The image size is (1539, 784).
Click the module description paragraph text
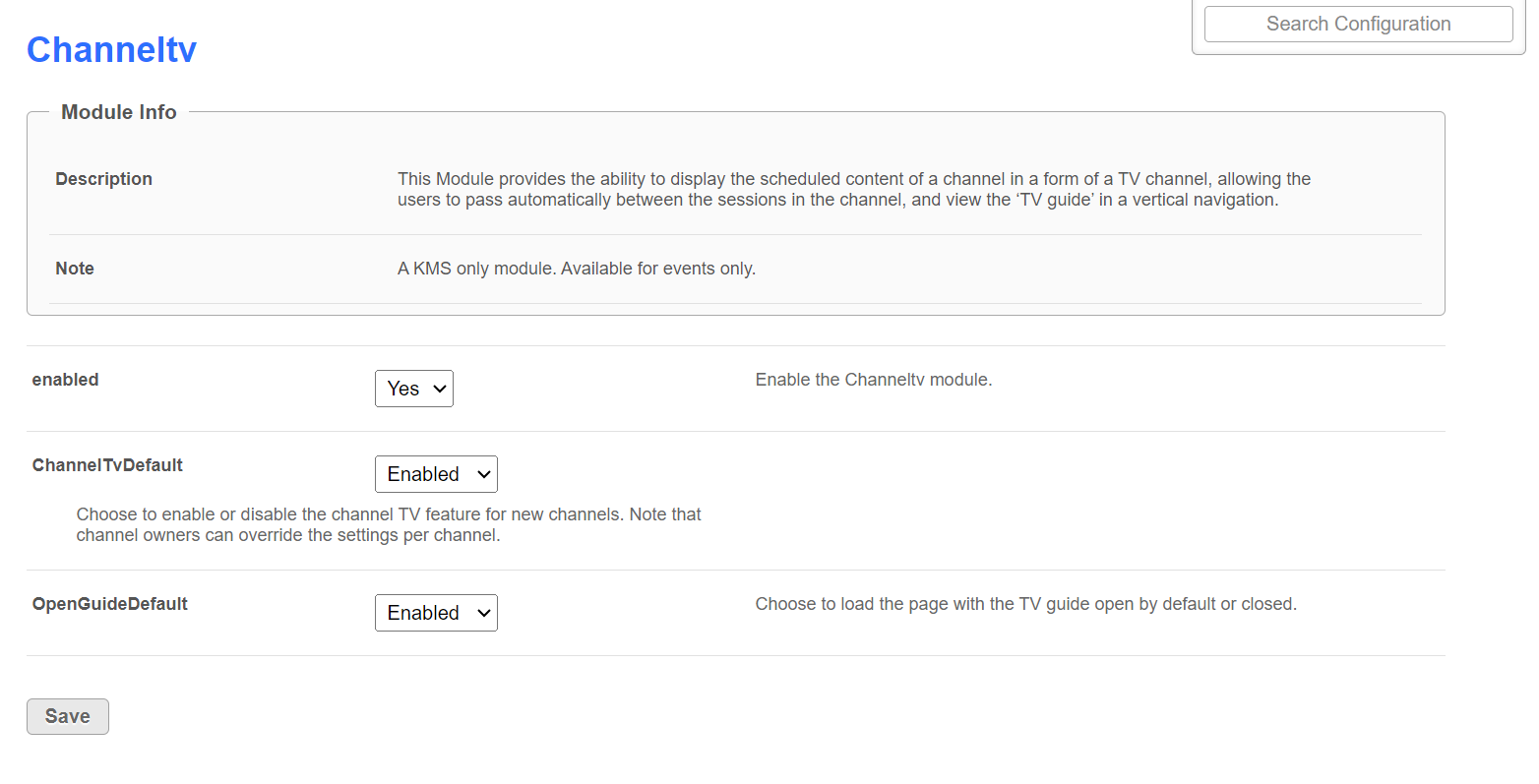pyautogui.click(x=853, y=189)
